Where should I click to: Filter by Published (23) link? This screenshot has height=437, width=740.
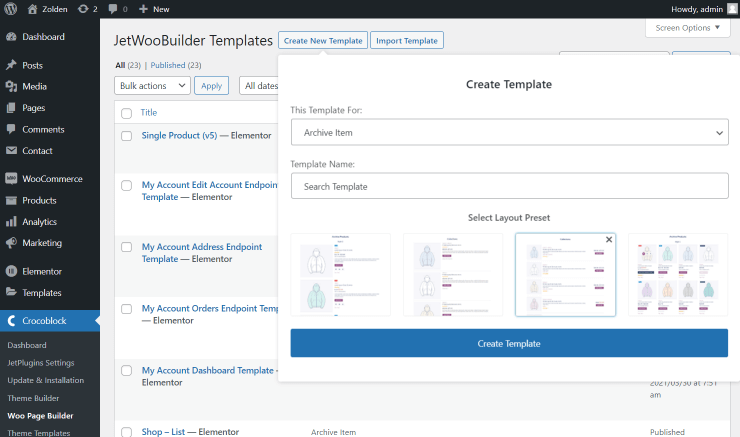click(176, 65)
